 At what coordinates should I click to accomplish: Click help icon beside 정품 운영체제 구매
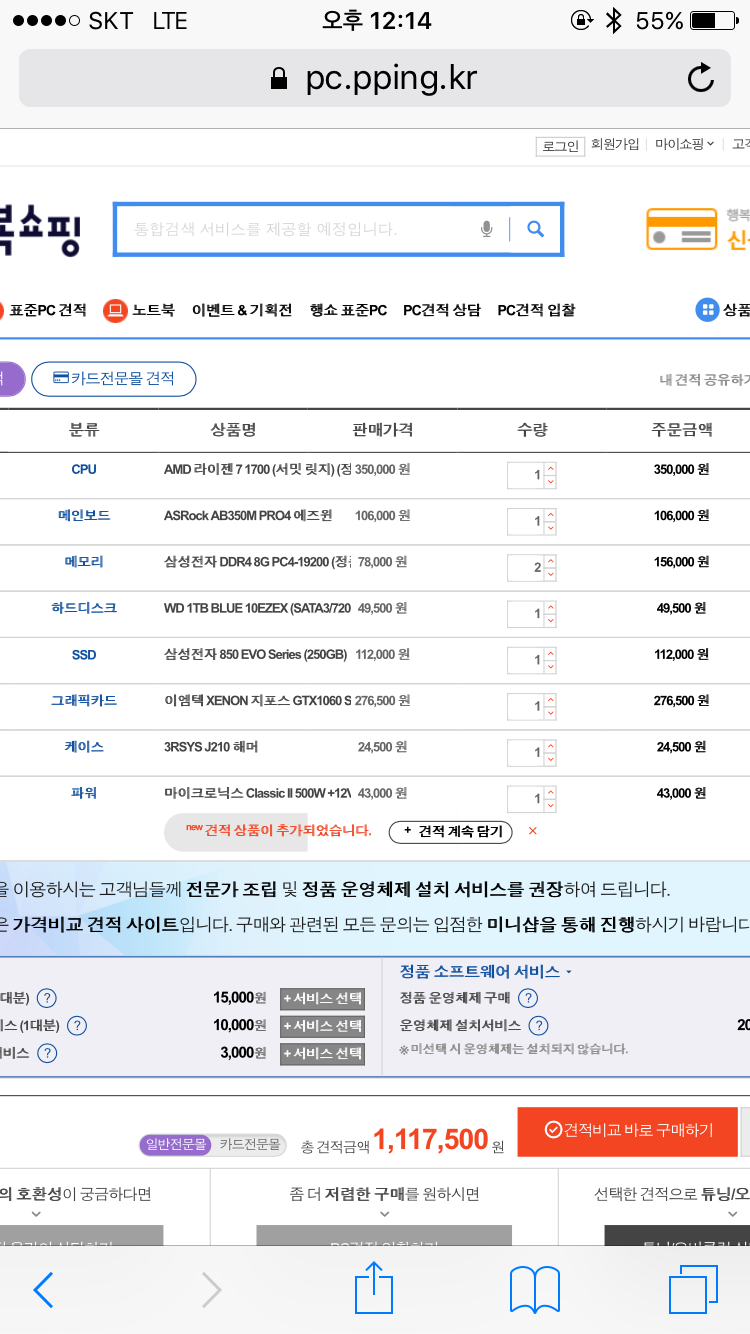(x=529, y=998)
